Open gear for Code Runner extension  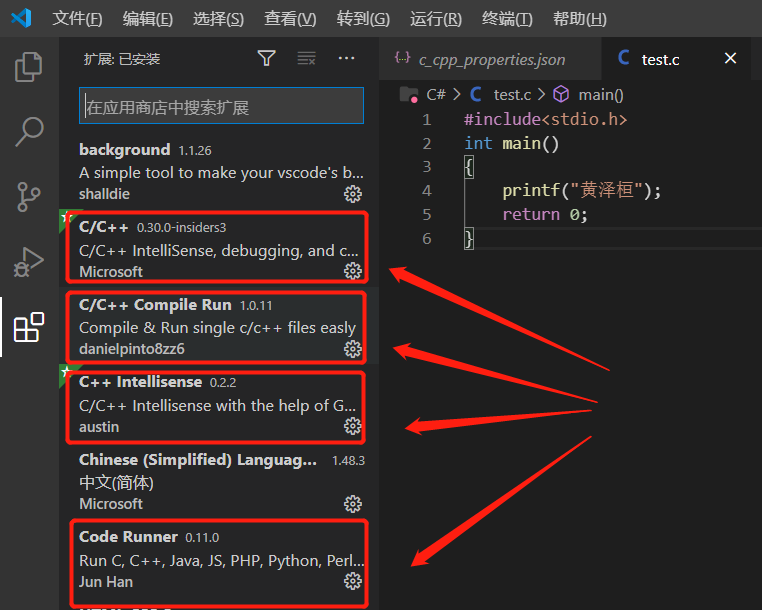pos(353,581)
